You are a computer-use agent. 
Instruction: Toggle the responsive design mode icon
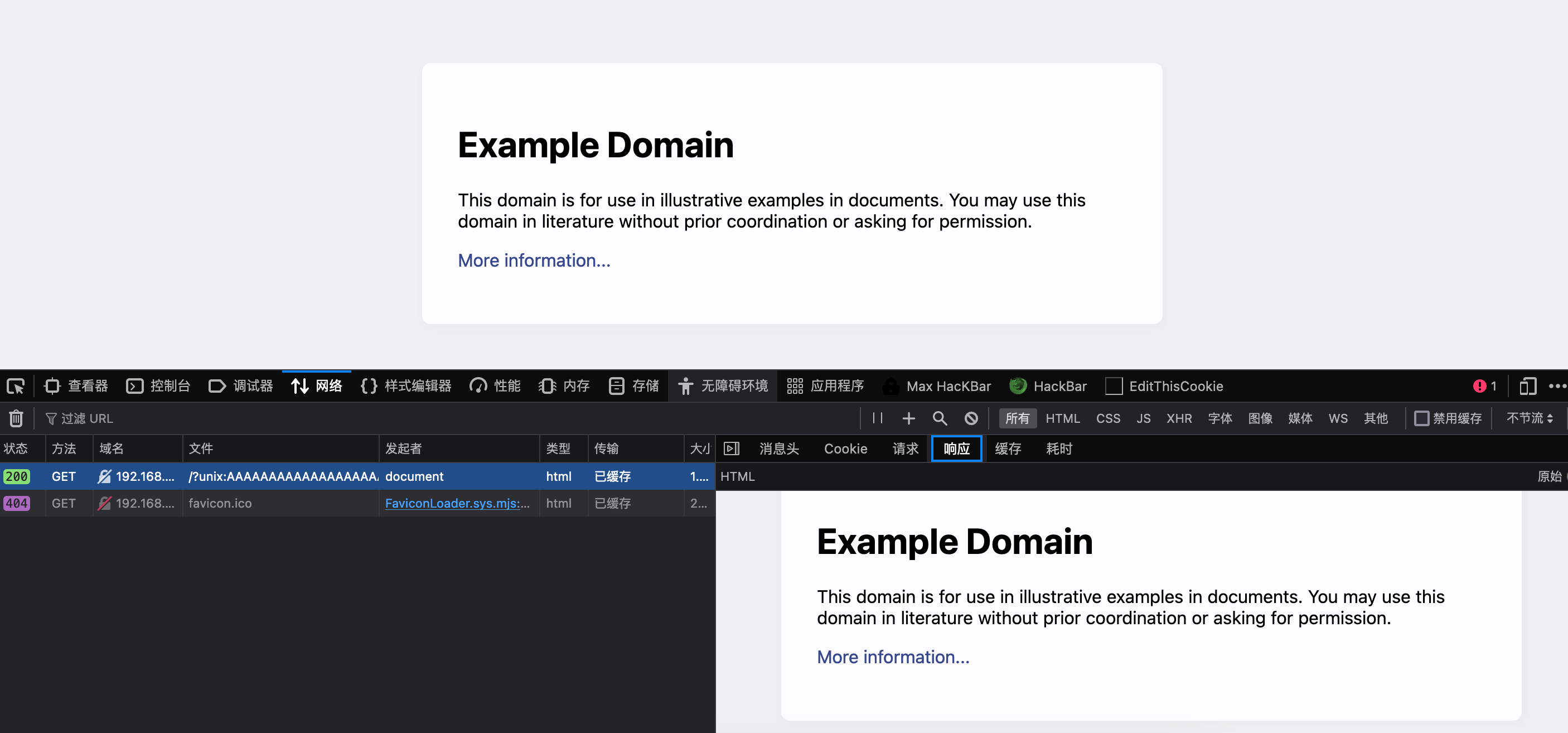1527,386
